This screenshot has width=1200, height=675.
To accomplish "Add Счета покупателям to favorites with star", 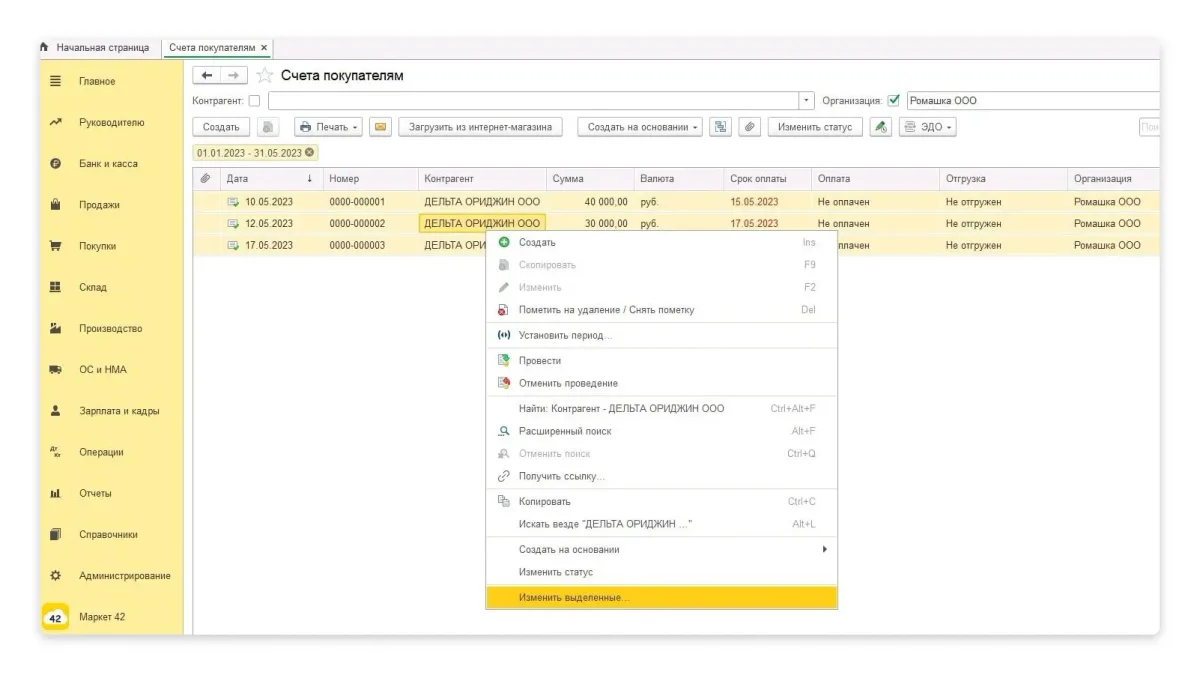I will 265,76.
